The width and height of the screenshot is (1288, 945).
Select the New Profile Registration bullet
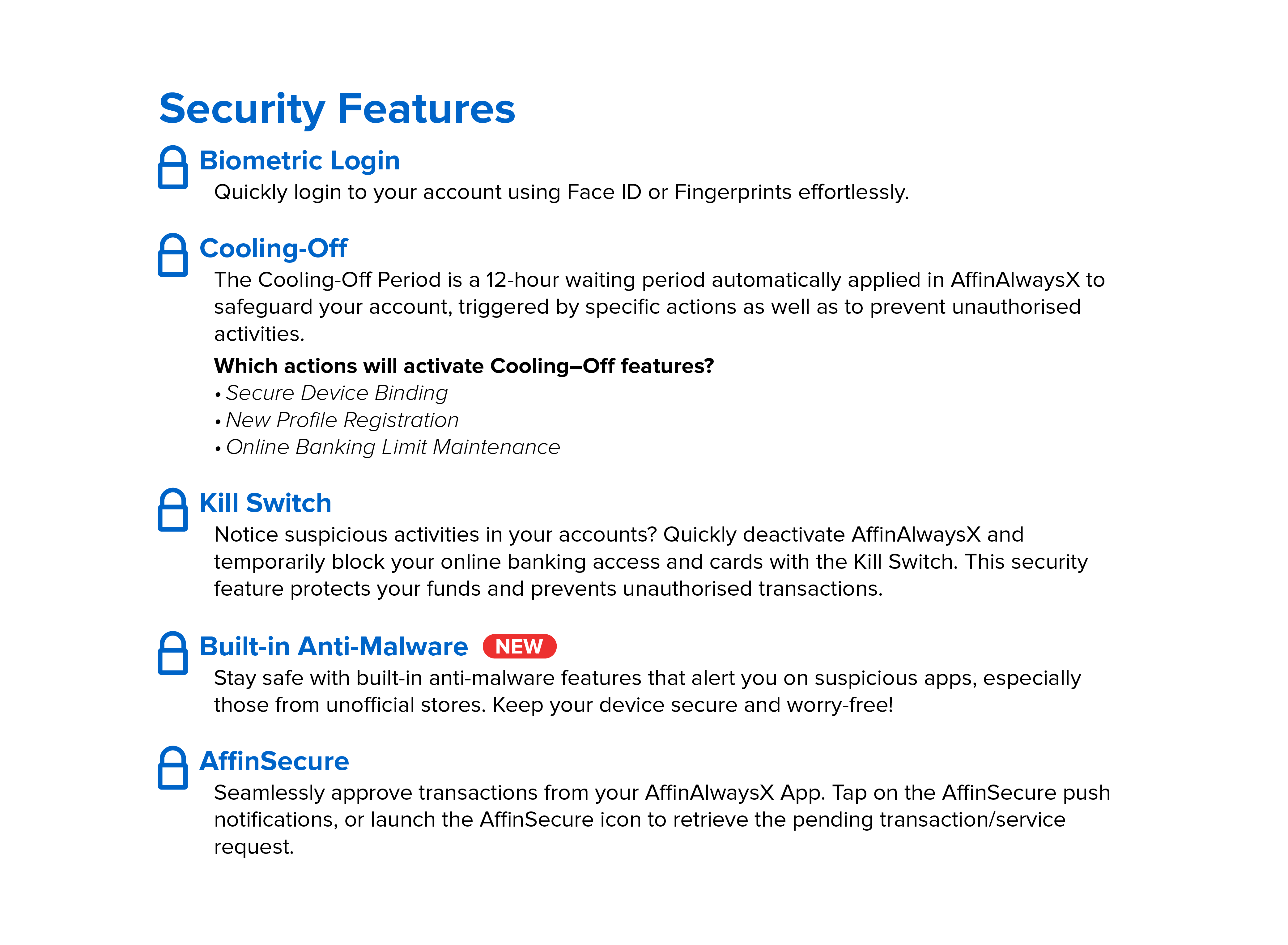point(337,420)
